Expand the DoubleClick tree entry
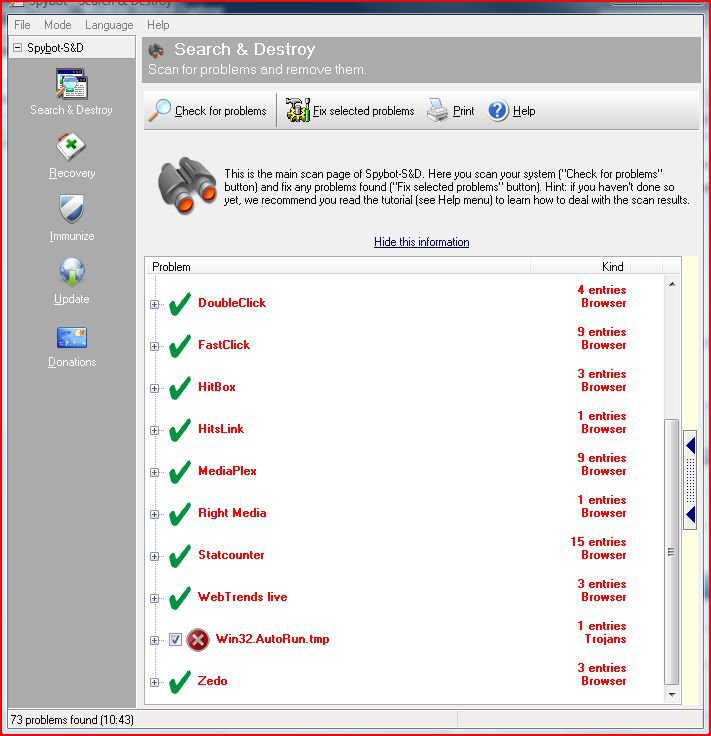Viewport: 711px width, 736px height. click(x=154, y=304)
